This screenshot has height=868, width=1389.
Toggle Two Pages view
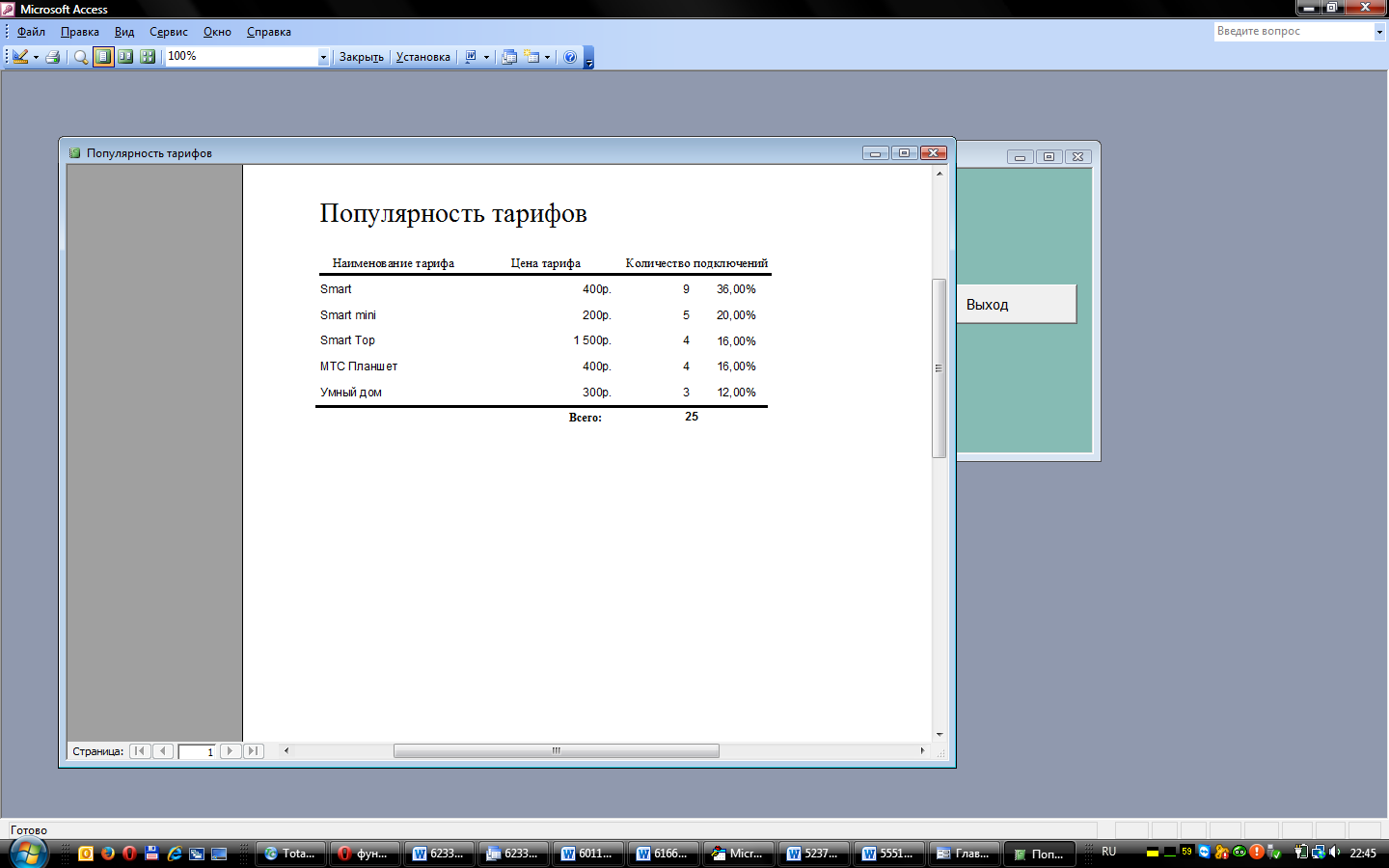tap(125, 57)
